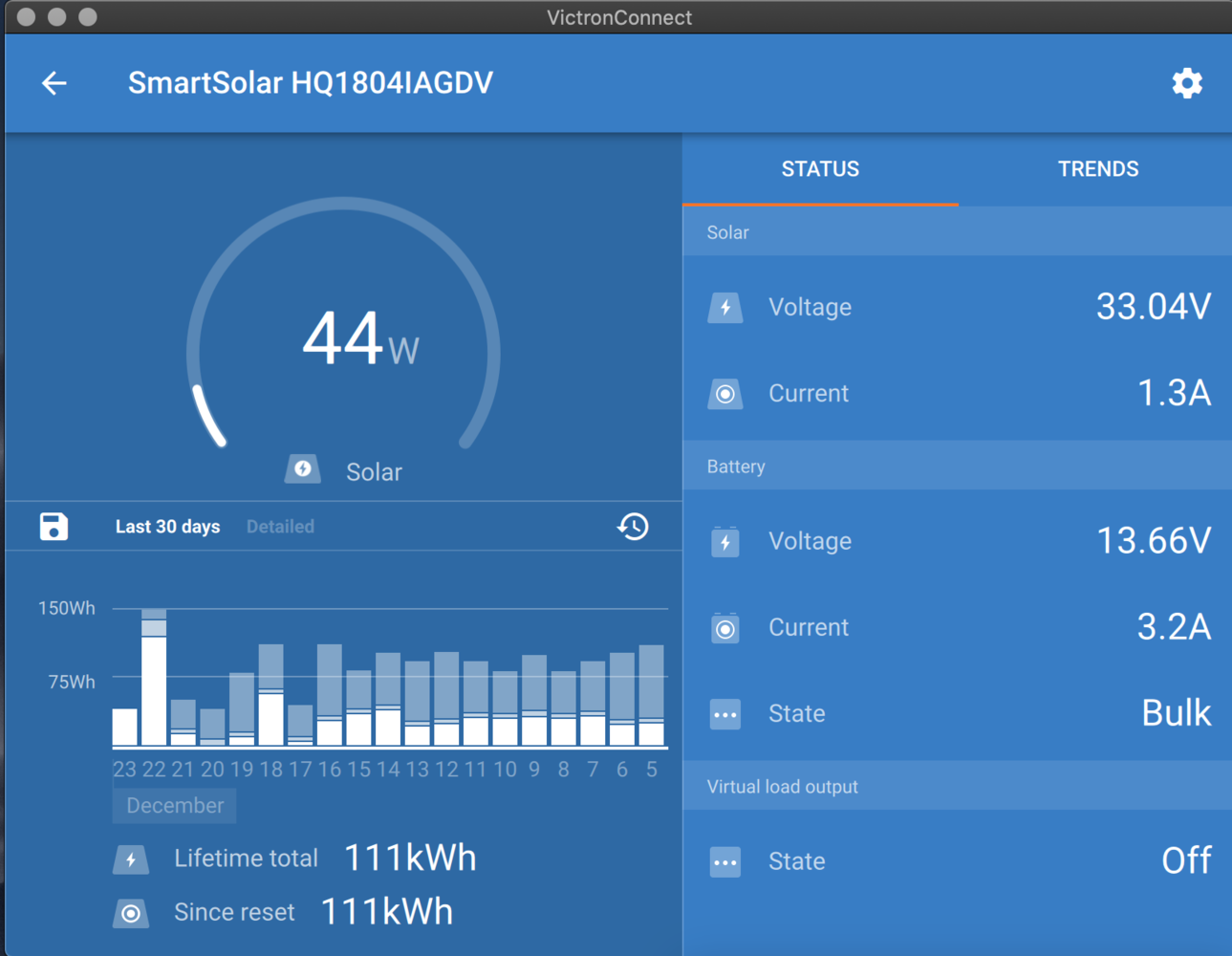Screen dimensions: 1232x956
Task: Click the Lifetime total 111kWh value
Action: (410, 858)
